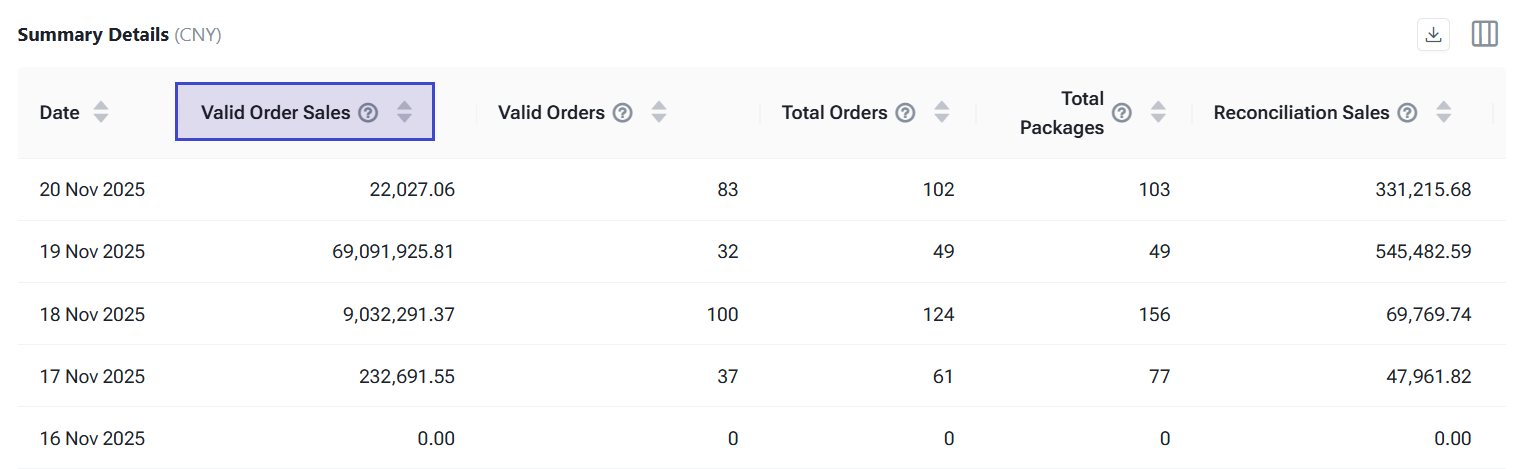Click help icon next to Total Packages
The height and width of the screenshot is (469, 1528).
tap(1122, 113)
